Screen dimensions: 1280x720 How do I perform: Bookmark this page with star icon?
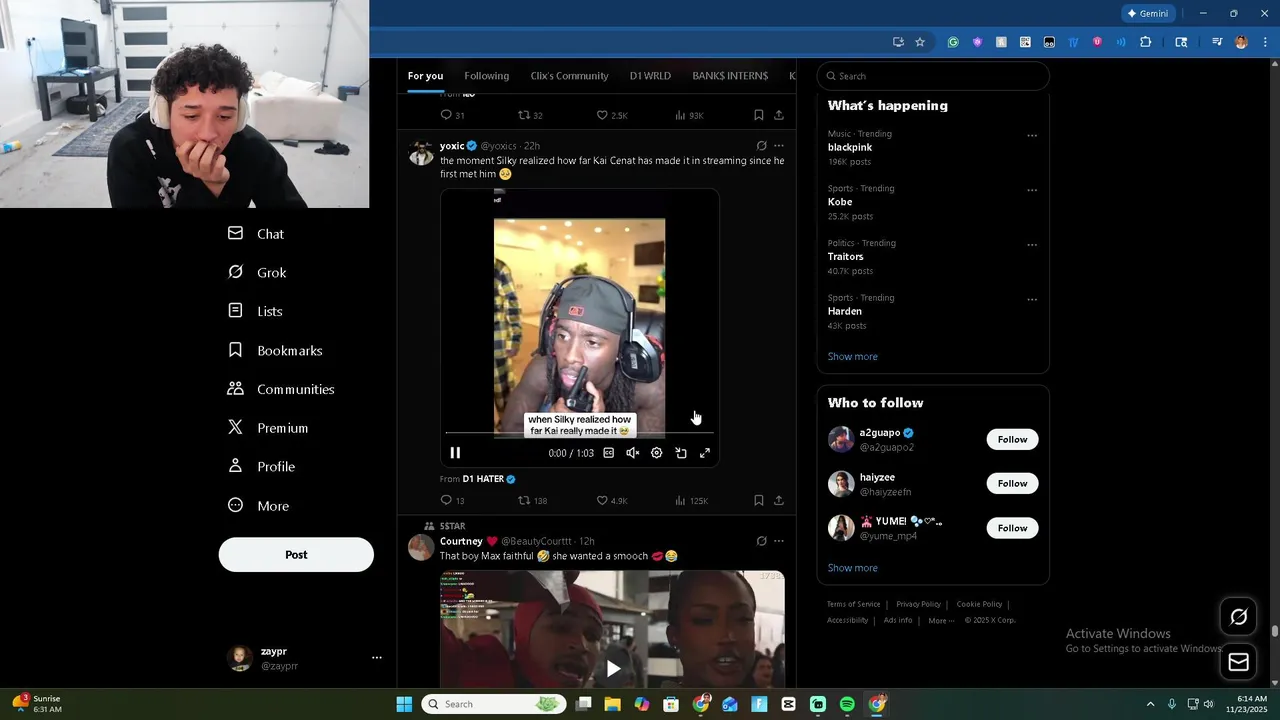coord(920,42)
